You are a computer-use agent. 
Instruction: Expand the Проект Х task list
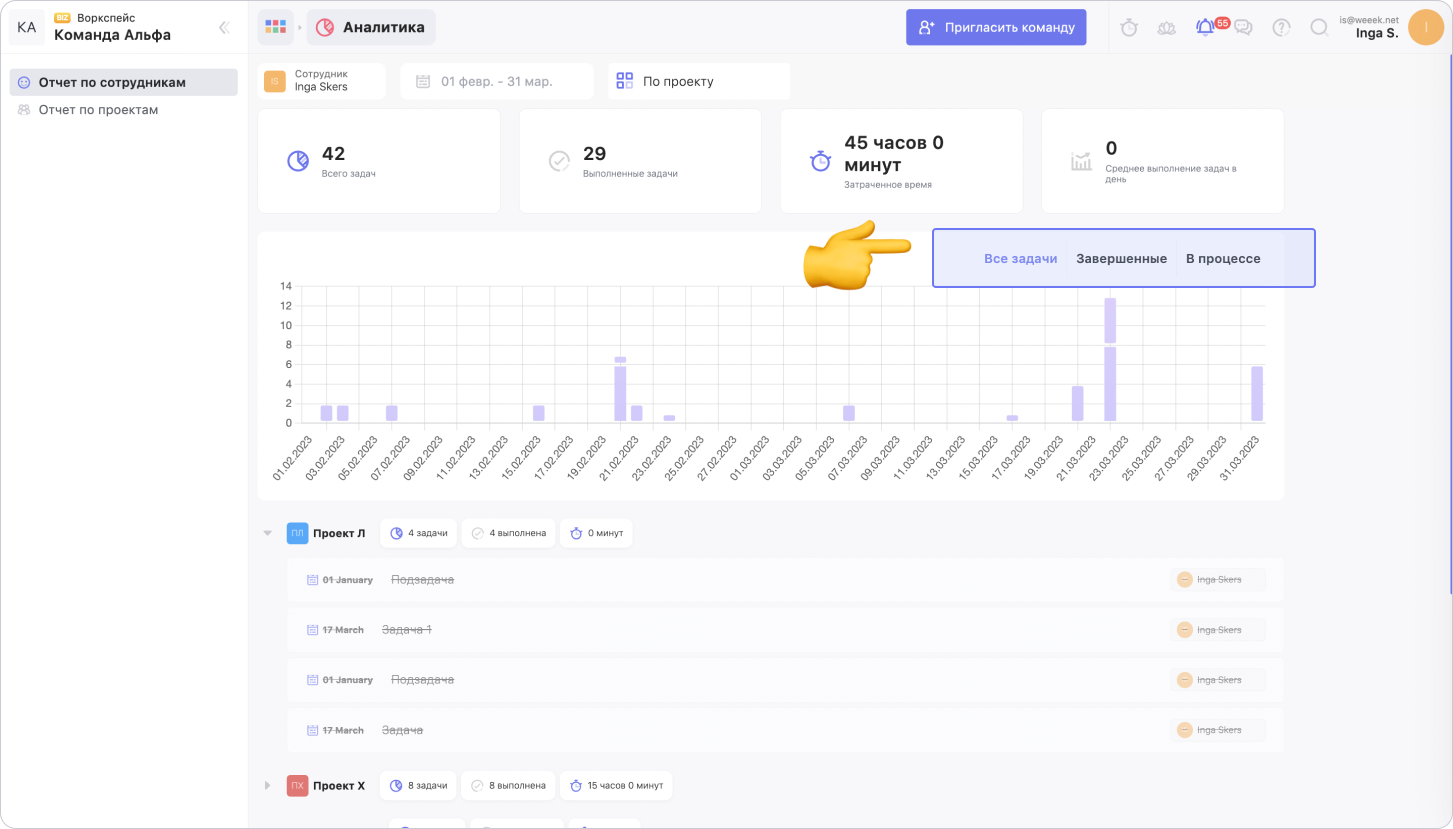coord(267,785)
